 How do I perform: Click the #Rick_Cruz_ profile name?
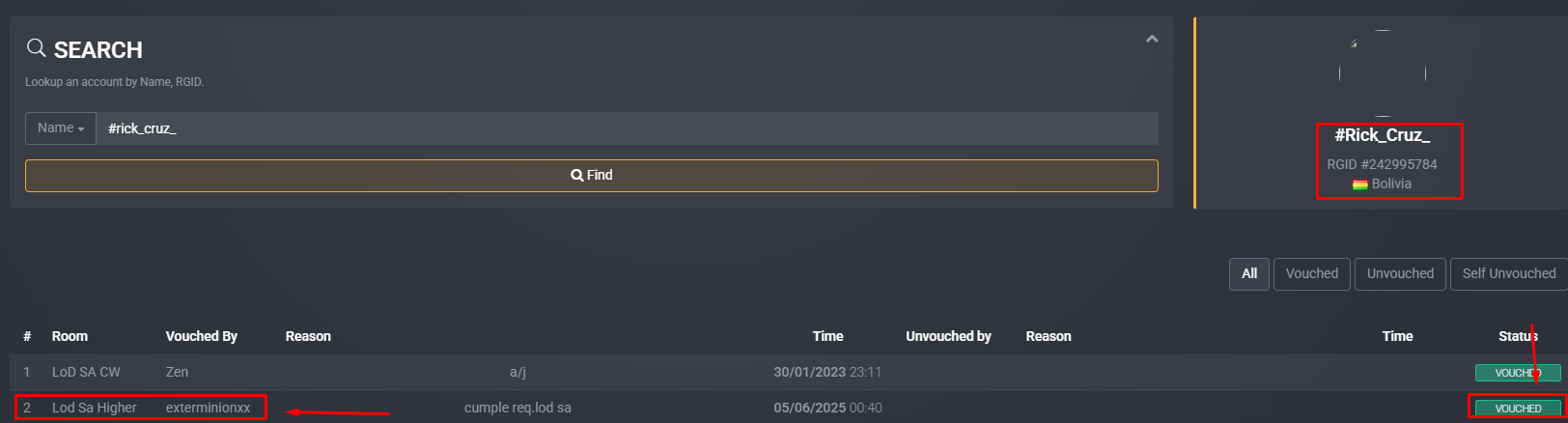click(x=1382, y=135)
